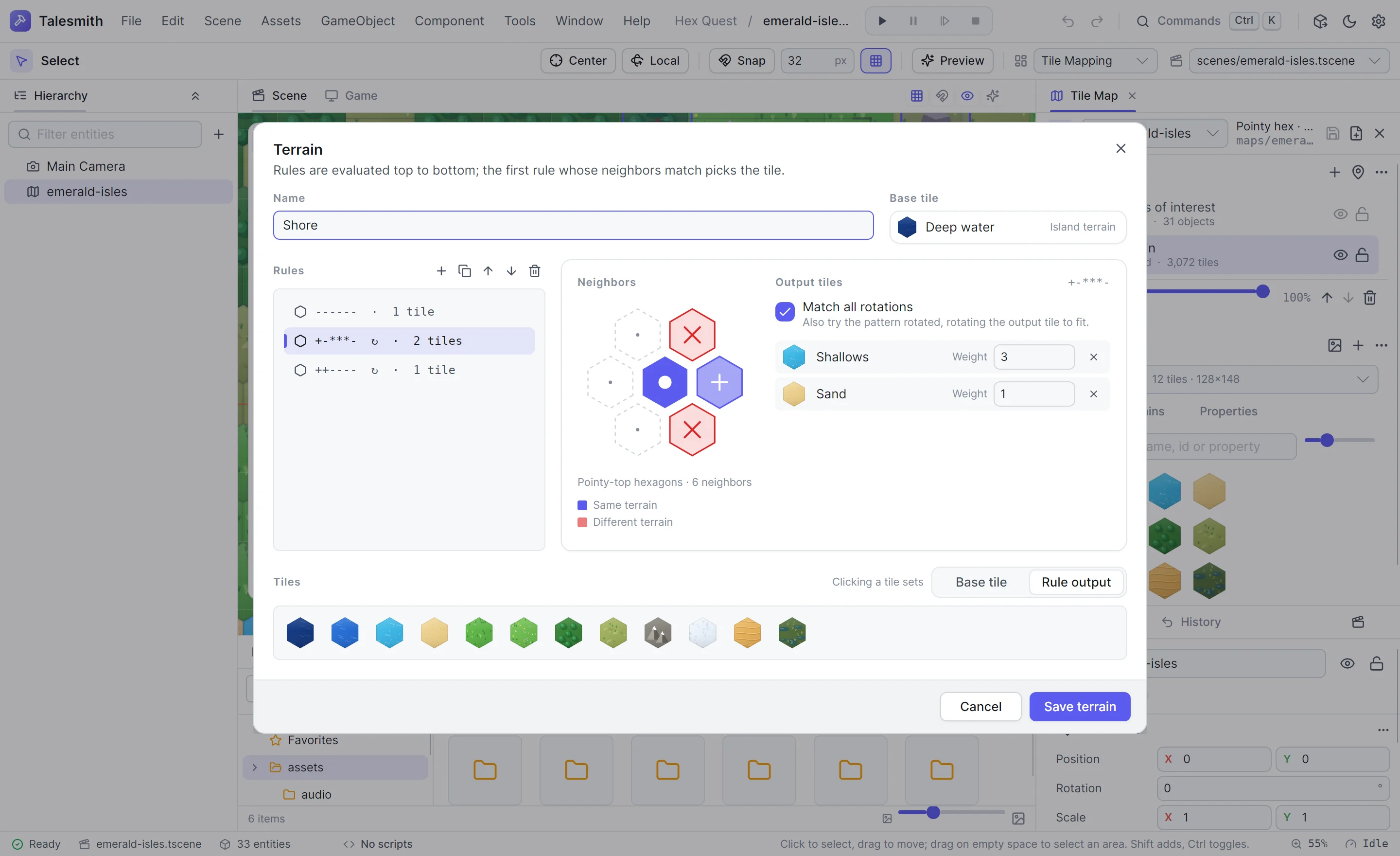Toggle the grid snap icon in toolbar
The height and width of the screenshot is (856, 1400).
coord(875,61)
